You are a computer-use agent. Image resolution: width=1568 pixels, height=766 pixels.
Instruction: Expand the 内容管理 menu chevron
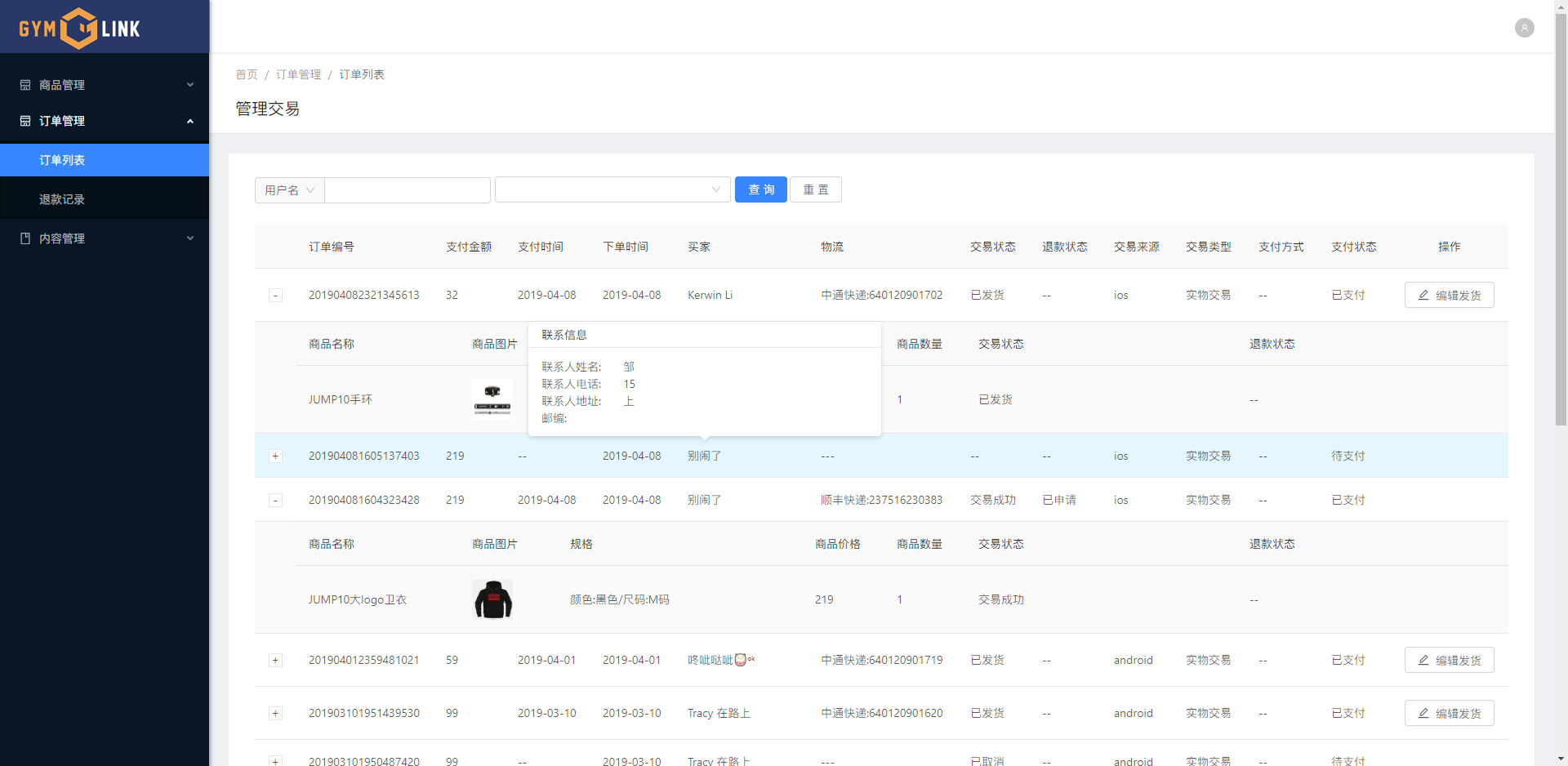coord(190,238)
